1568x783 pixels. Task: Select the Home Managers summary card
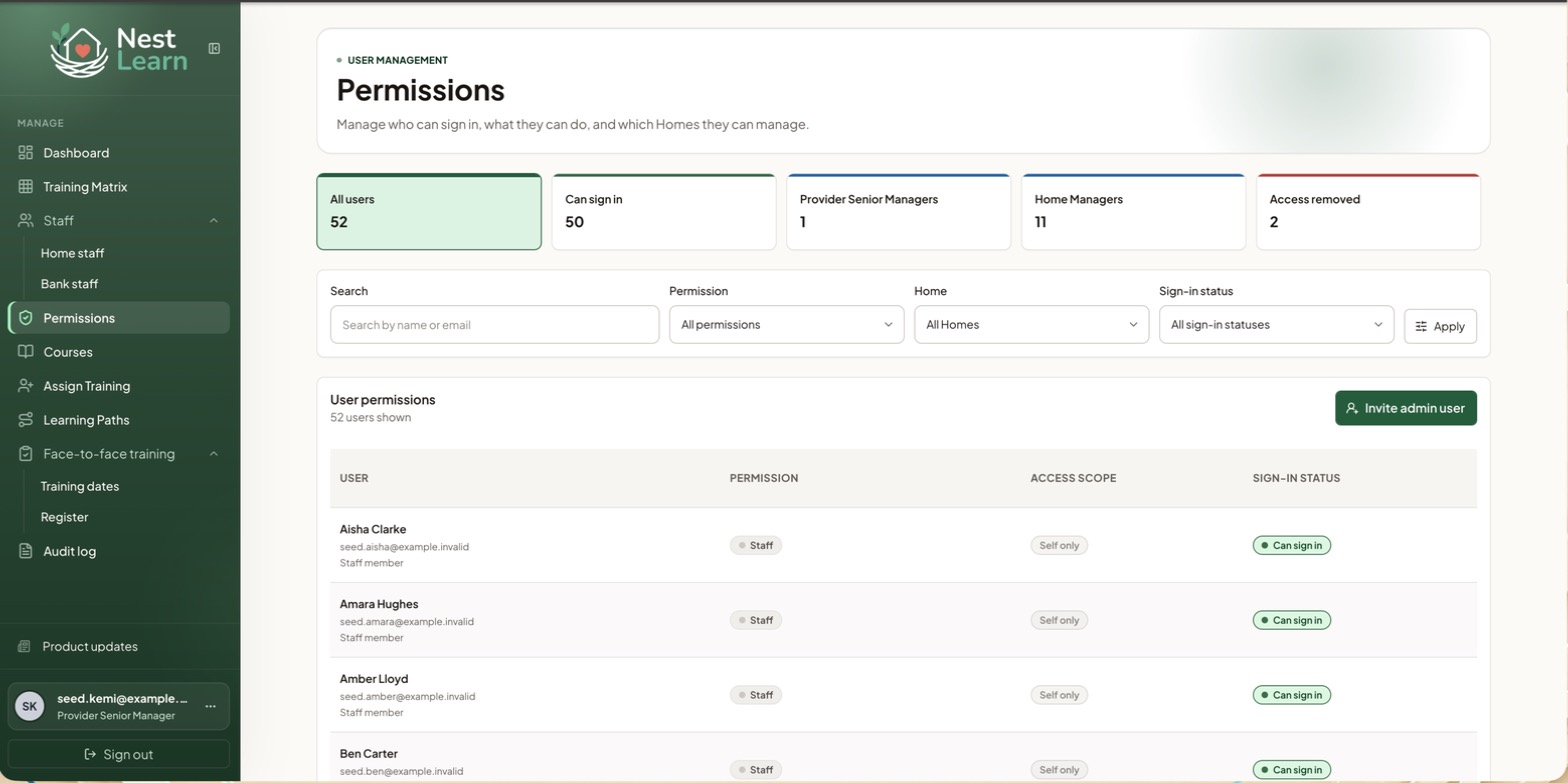1133,212
